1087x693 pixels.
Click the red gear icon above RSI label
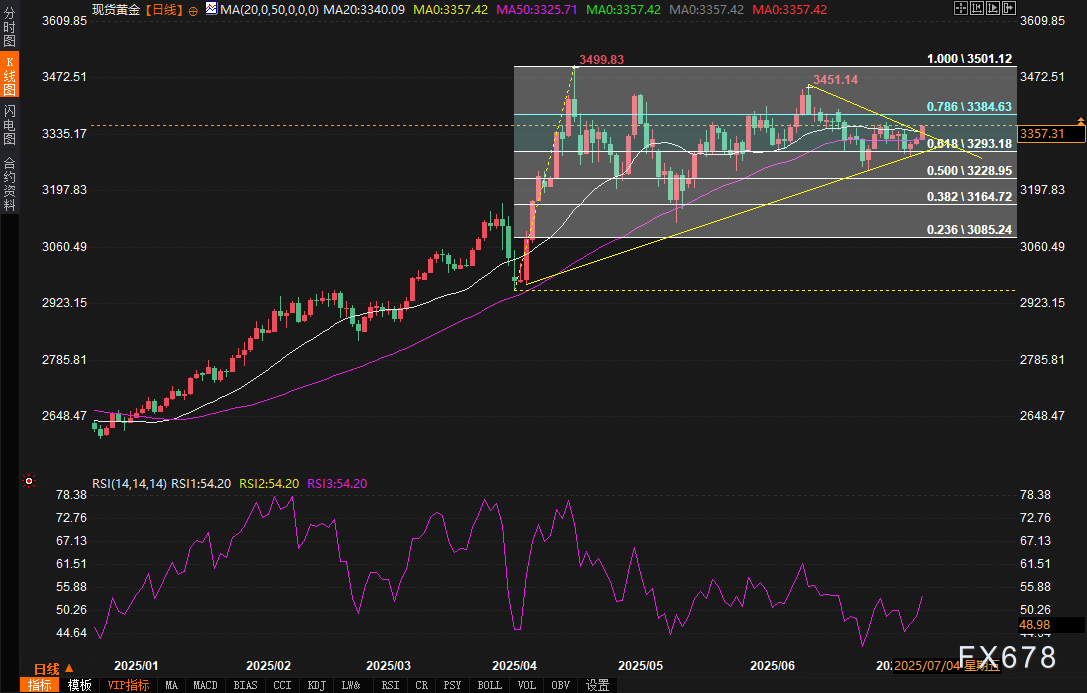29,481
